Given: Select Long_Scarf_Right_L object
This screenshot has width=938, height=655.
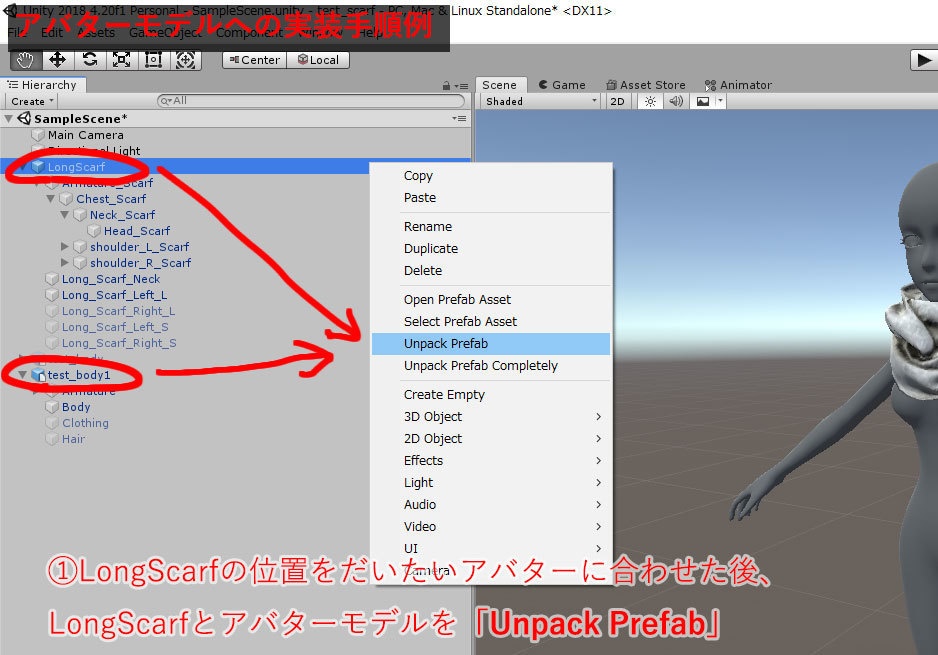Looking at the screenshot, I should [x=118, y=311].
